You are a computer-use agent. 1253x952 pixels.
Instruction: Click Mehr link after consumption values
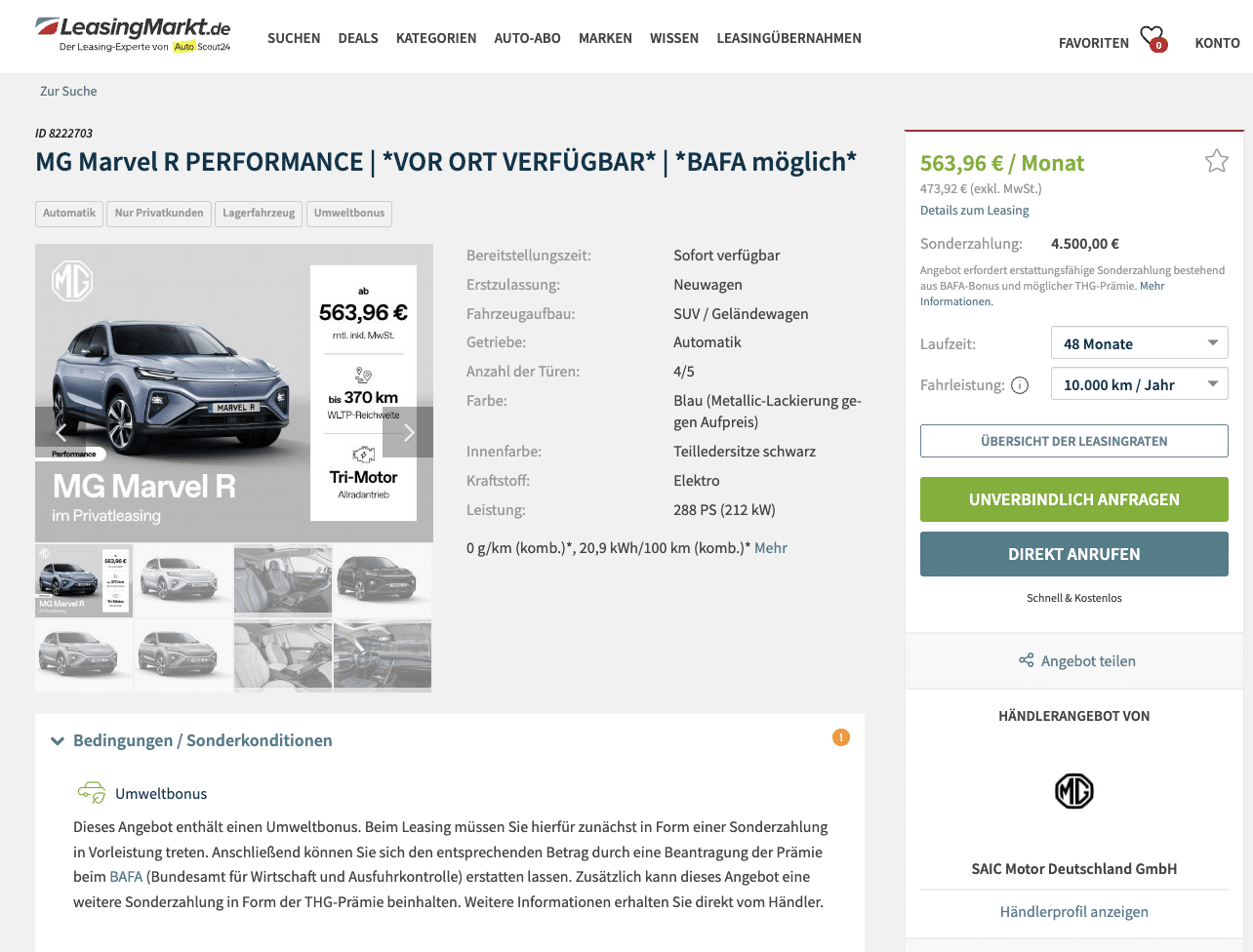click(x=771, y=548)
